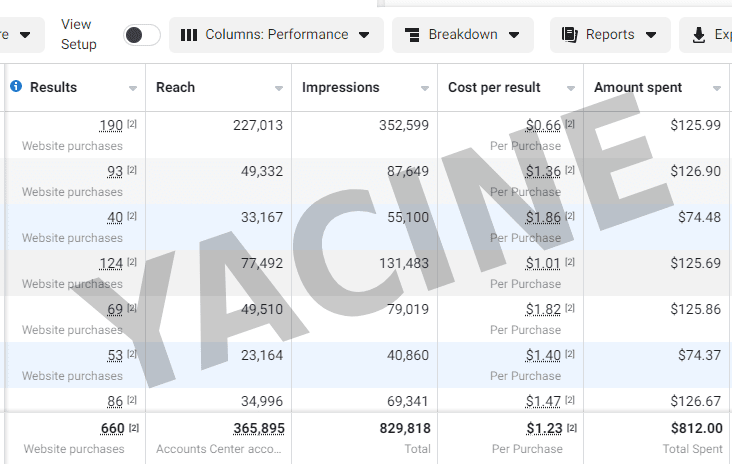Click the info icon next to Results

16,86
